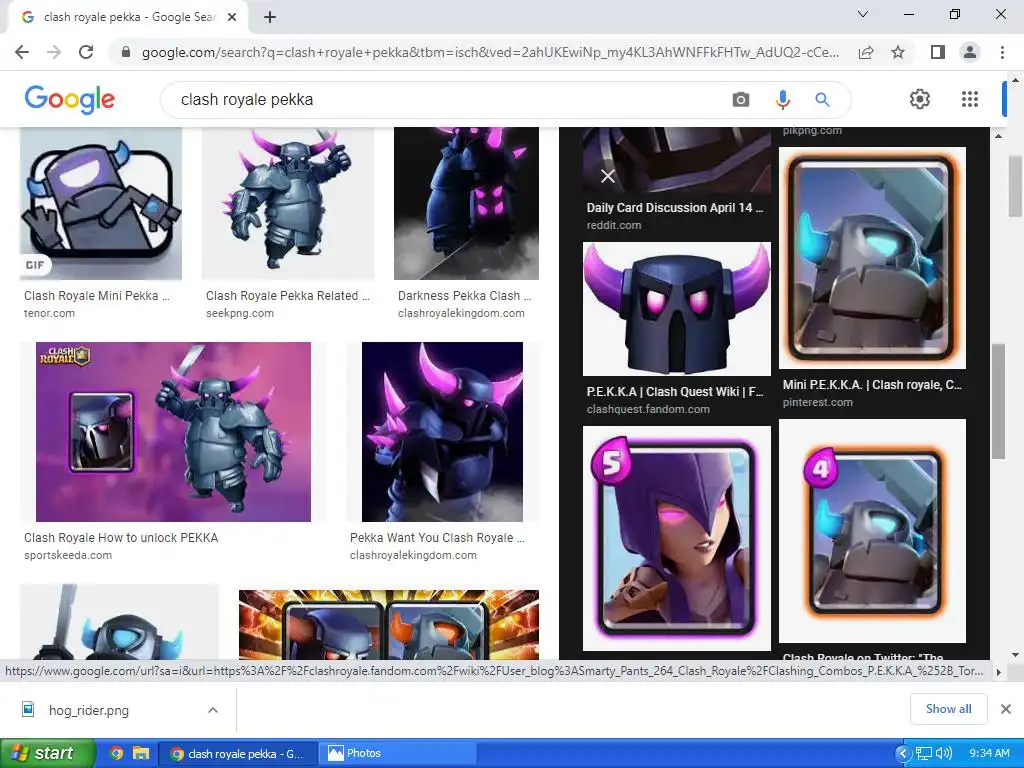Viewport: 1024px width, 768px height.
Task: Switch to Photos taskbar window
Action: pyautogui.click(x=398, y=753)
